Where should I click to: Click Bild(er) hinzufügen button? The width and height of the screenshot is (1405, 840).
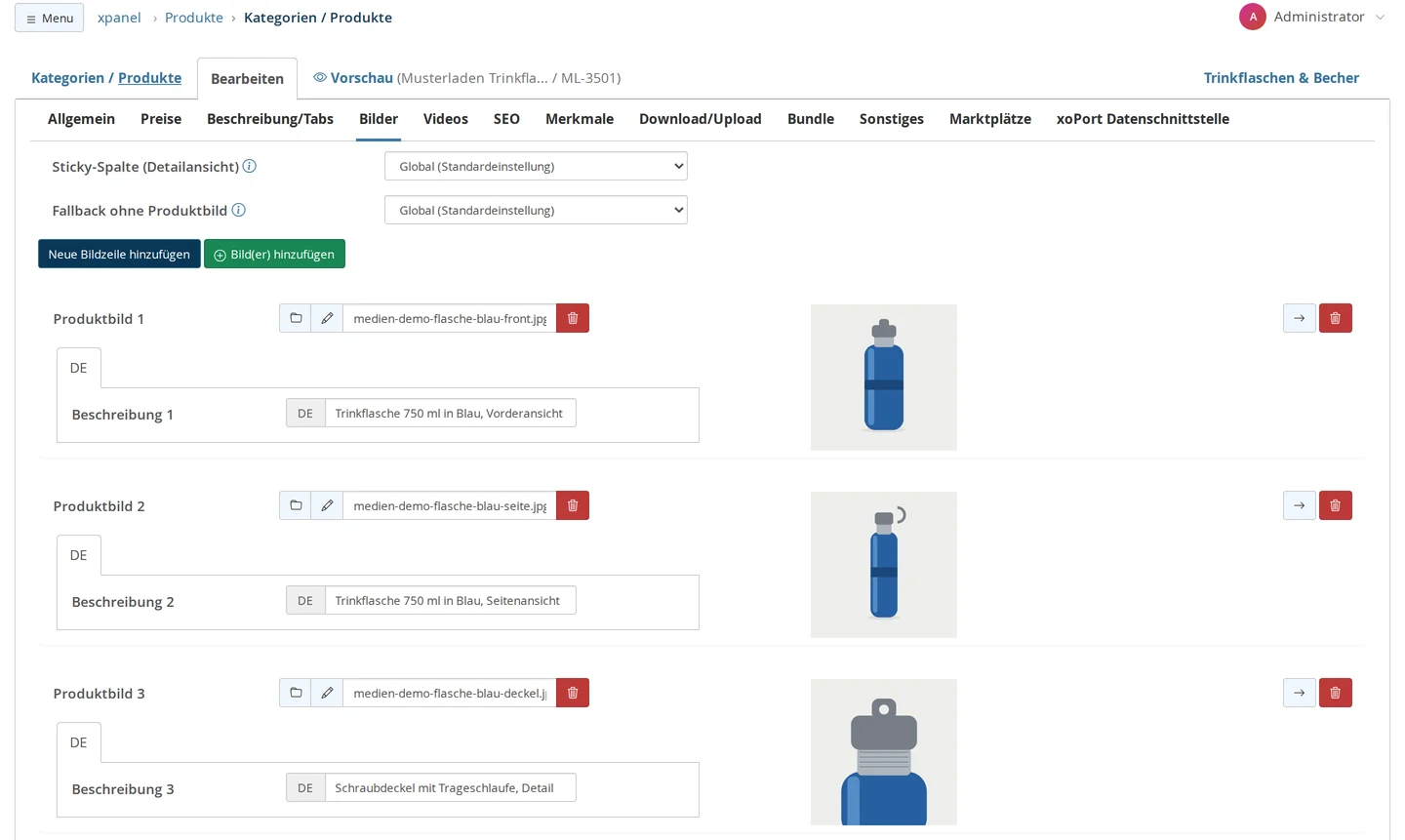(x=274, y=254)
